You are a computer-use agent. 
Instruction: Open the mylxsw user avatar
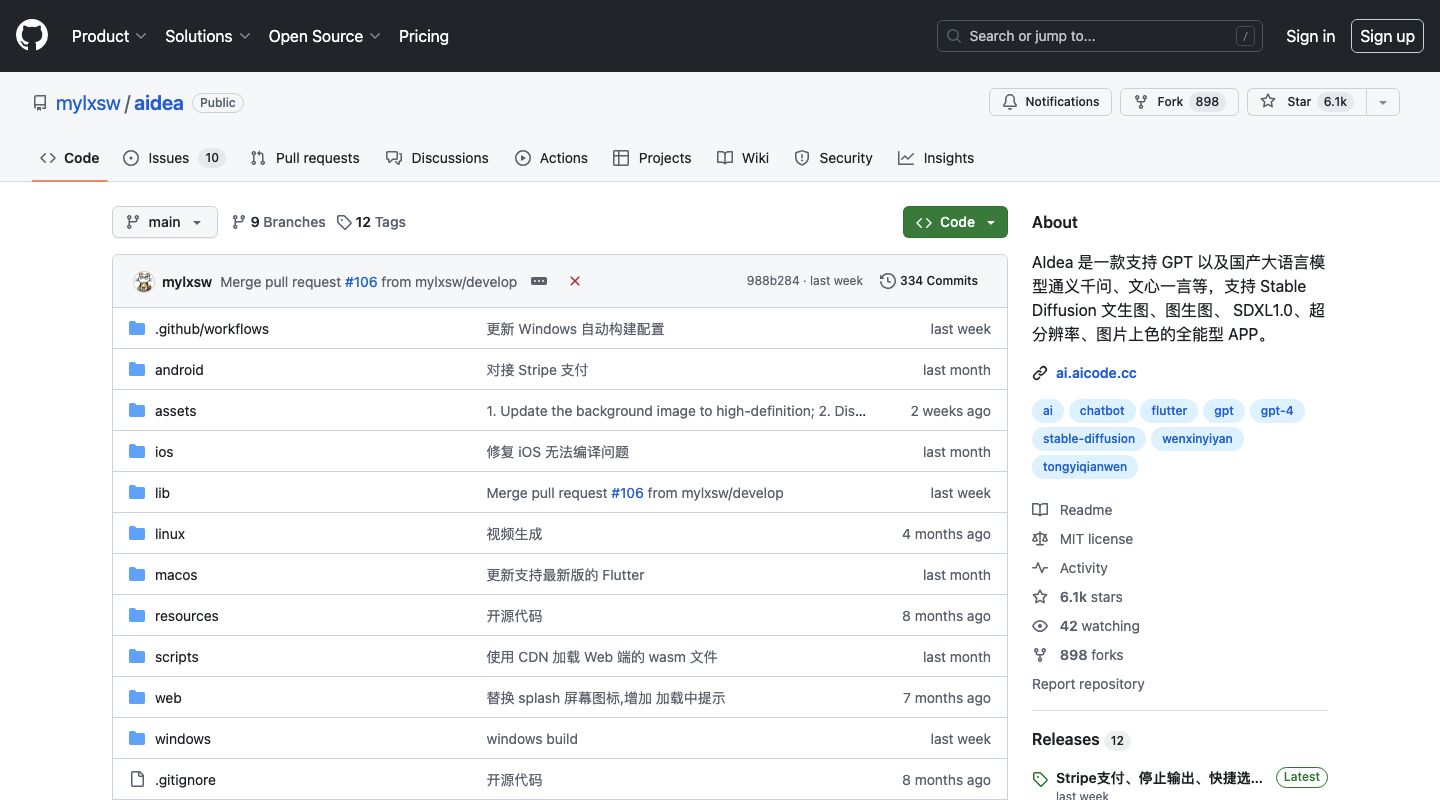[143, 281]
